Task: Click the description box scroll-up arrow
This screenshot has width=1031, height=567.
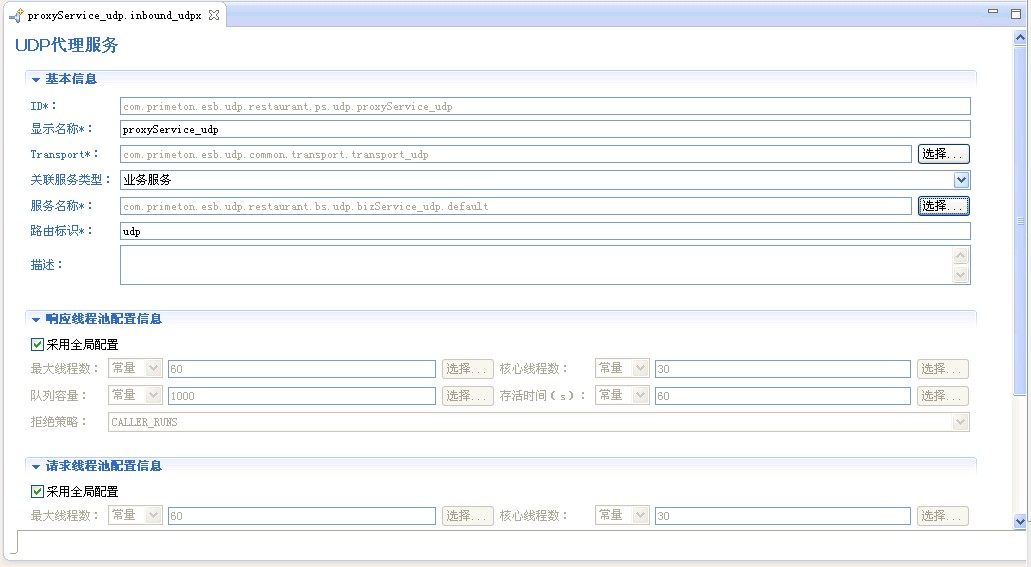Action: (961, 254)
